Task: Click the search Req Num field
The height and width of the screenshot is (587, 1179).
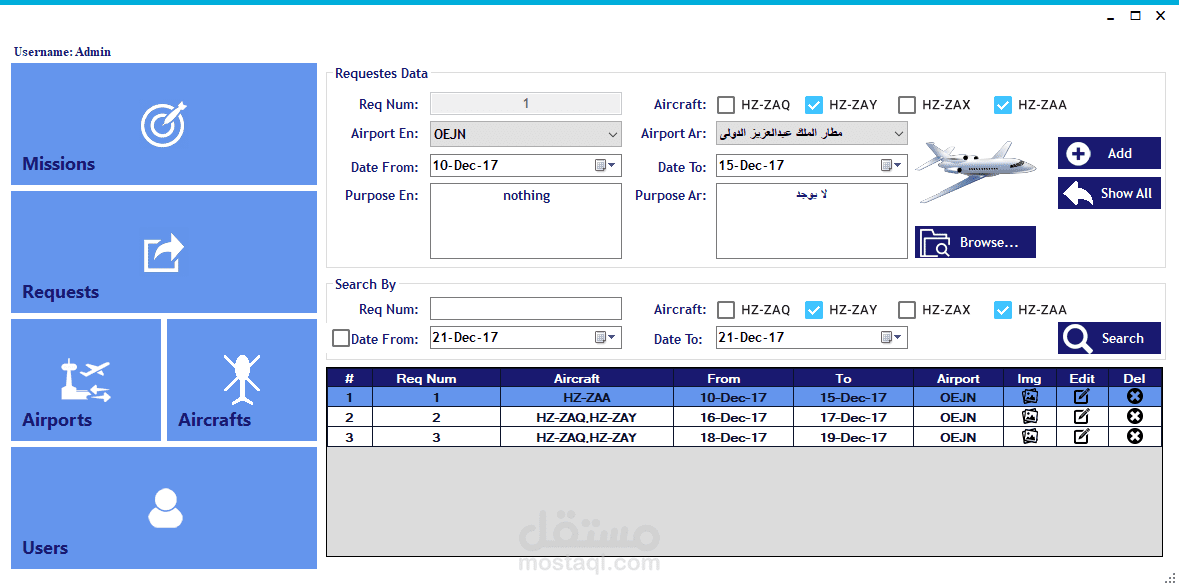Action: [x=526, y=308]
